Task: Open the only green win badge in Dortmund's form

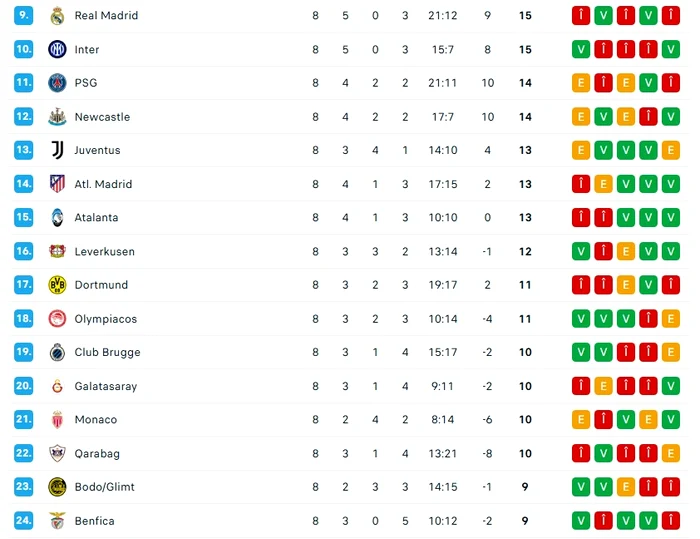Action: pyautogui.click(x=648, y=285)
